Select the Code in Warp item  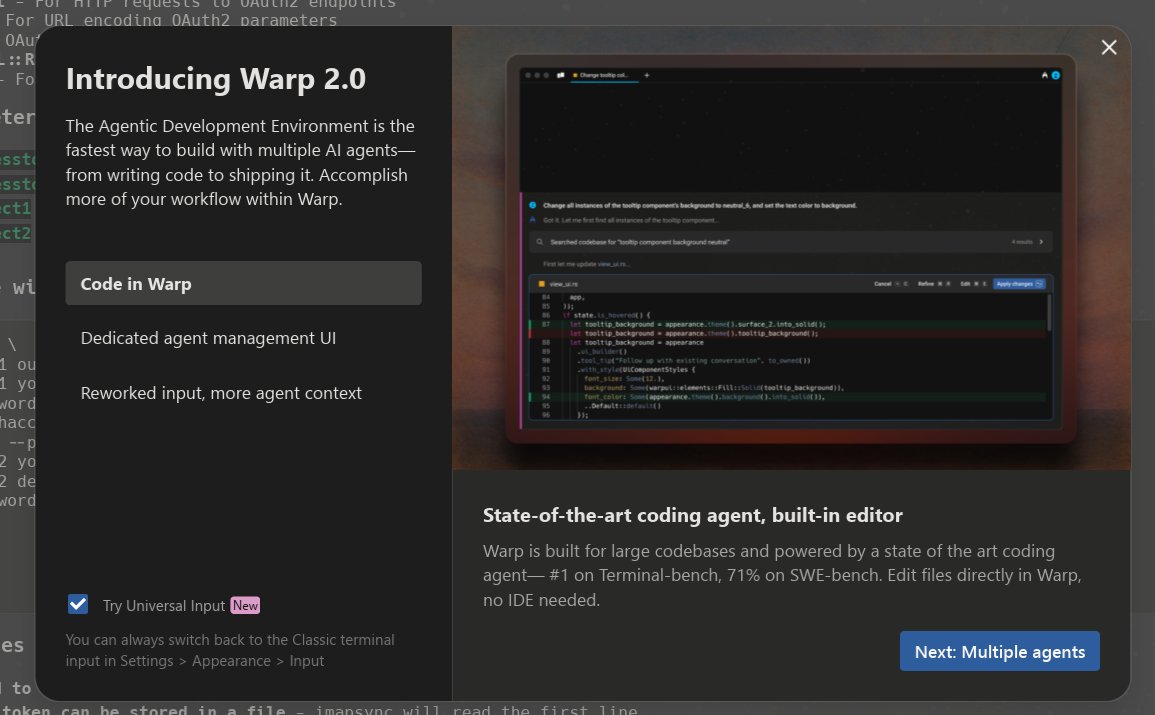click(243, 283)
